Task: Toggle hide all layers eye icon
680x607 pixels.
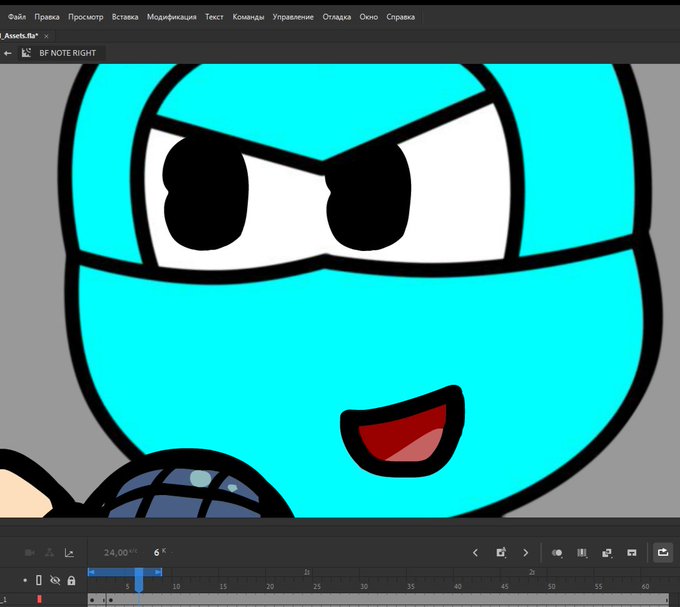Action: (x=55, y=580)
